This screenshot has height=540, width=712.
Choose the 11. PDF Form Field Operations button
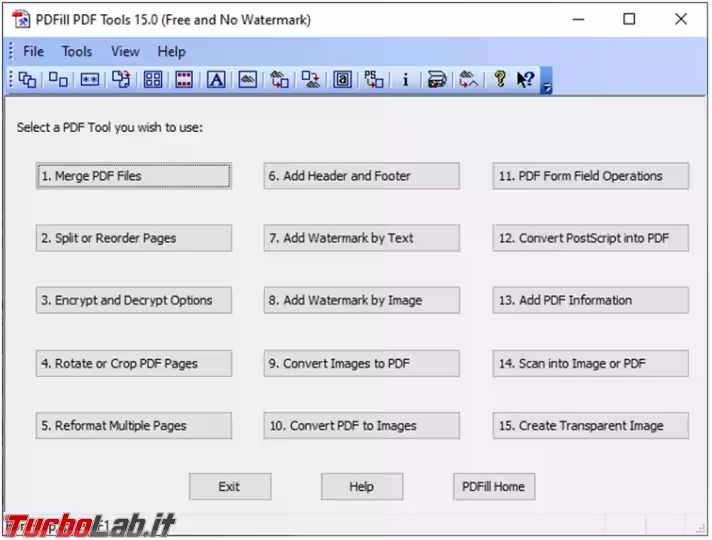pos(591,176)
